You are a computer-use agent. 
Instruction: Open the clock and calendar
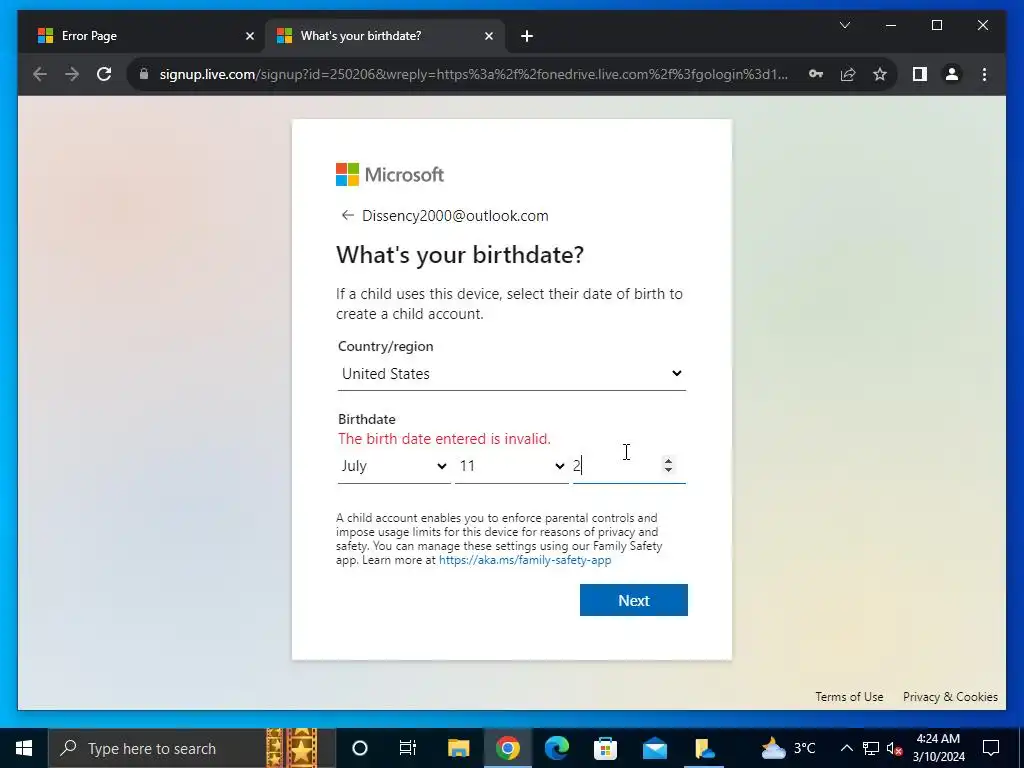point(938,748)
